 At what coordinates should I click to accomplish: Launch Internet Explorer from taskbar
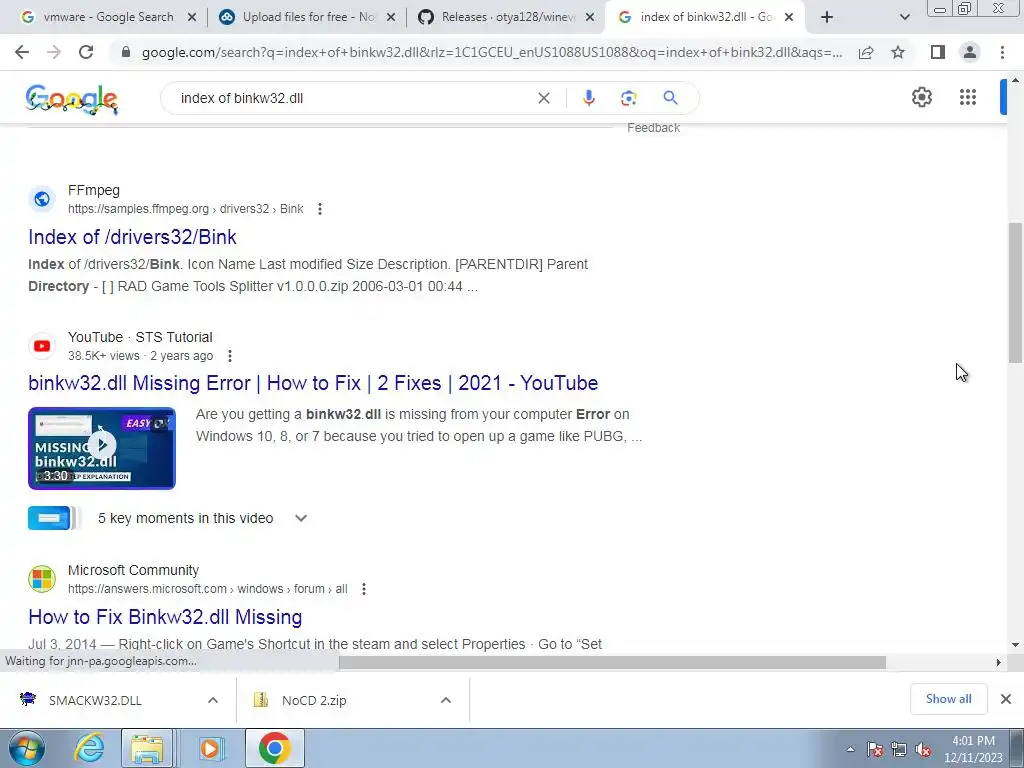[89, 748]
